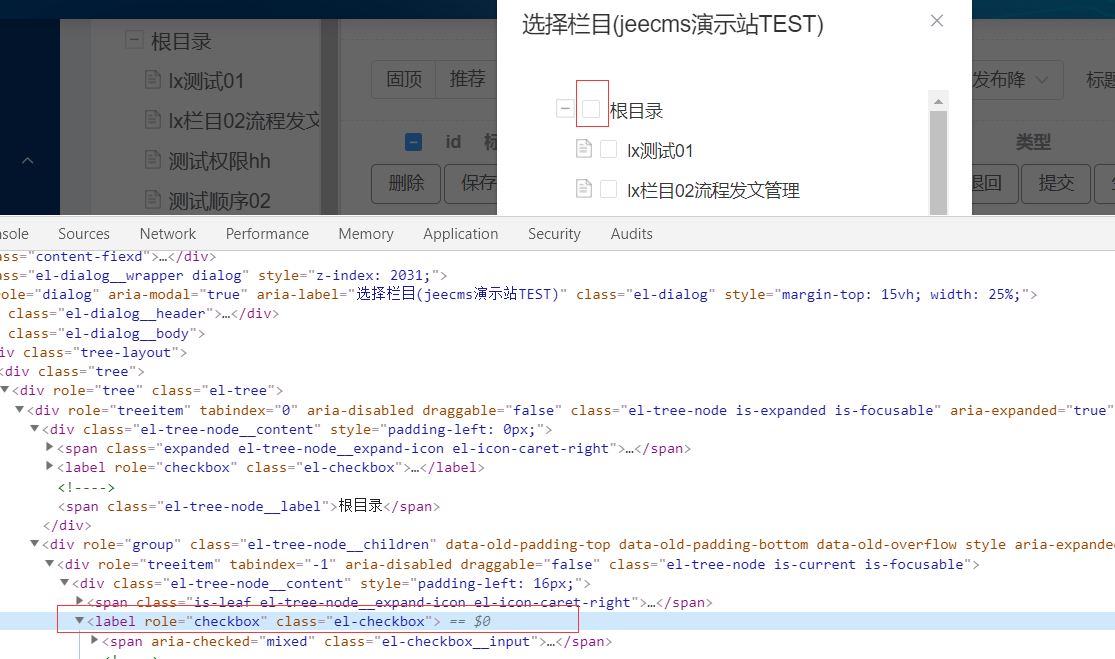
Task: Toggle the select-all checkbox beside id column
Action: click(413, 142)
